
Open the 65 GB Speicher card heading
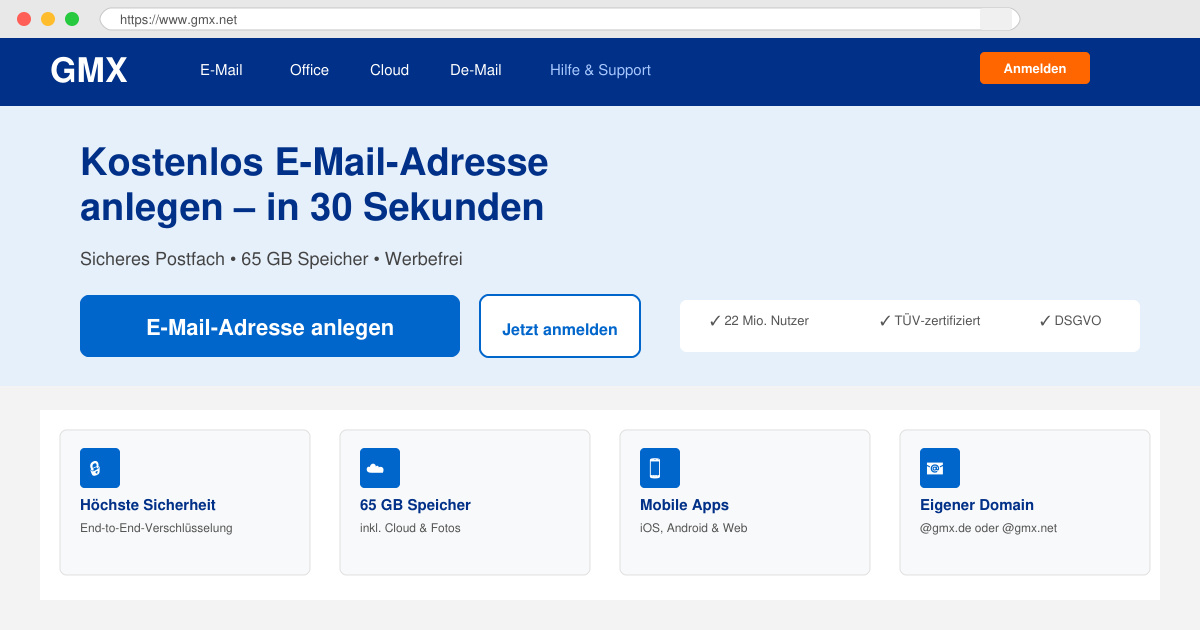(x=415, y=505)
